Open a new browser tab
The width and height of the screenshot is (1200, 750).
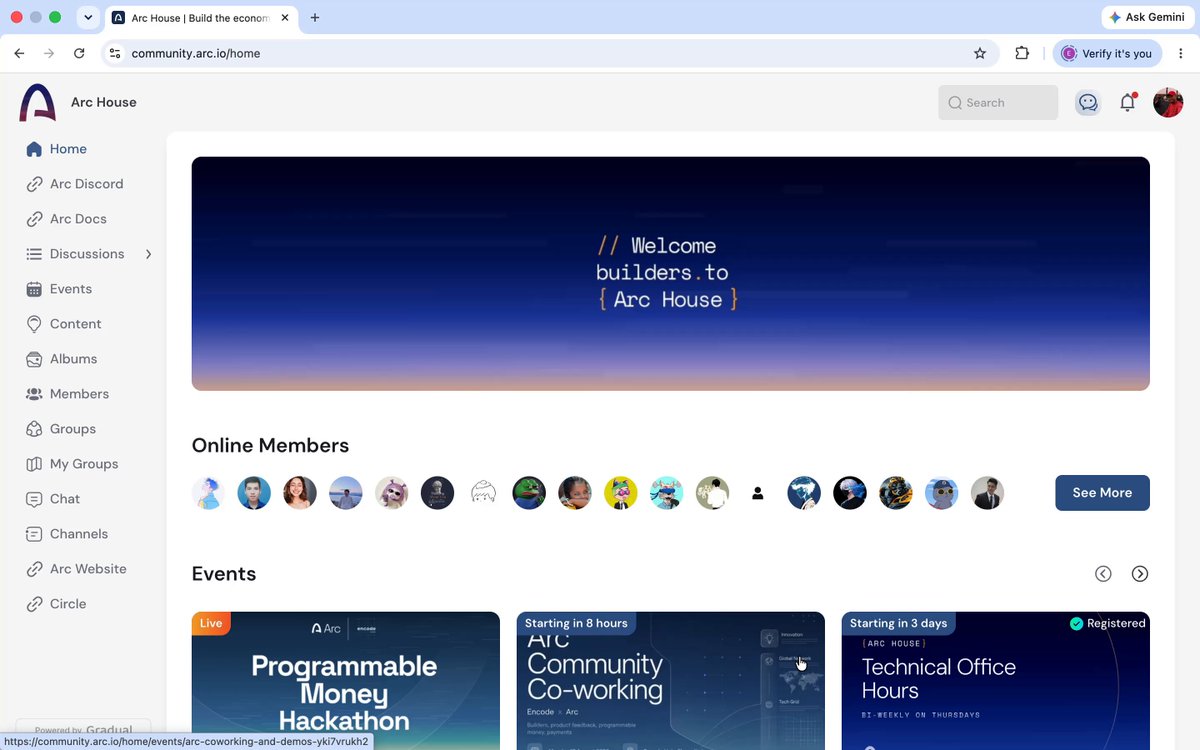coord(315,17)
